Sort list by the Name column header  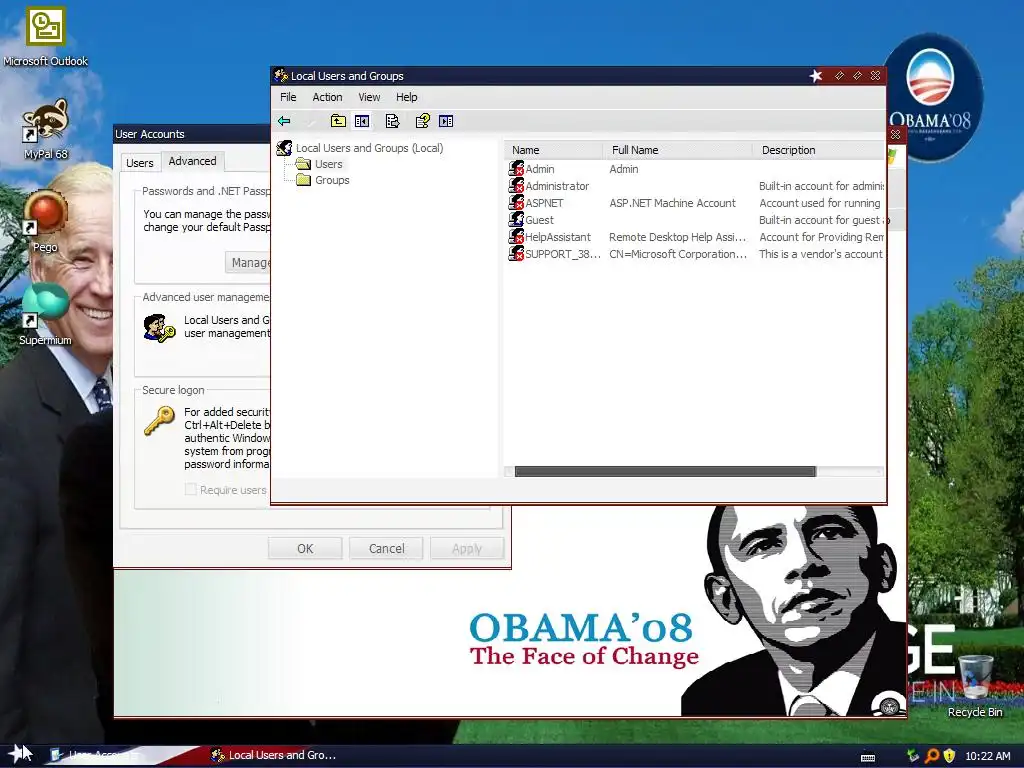(x=554, y=150)
